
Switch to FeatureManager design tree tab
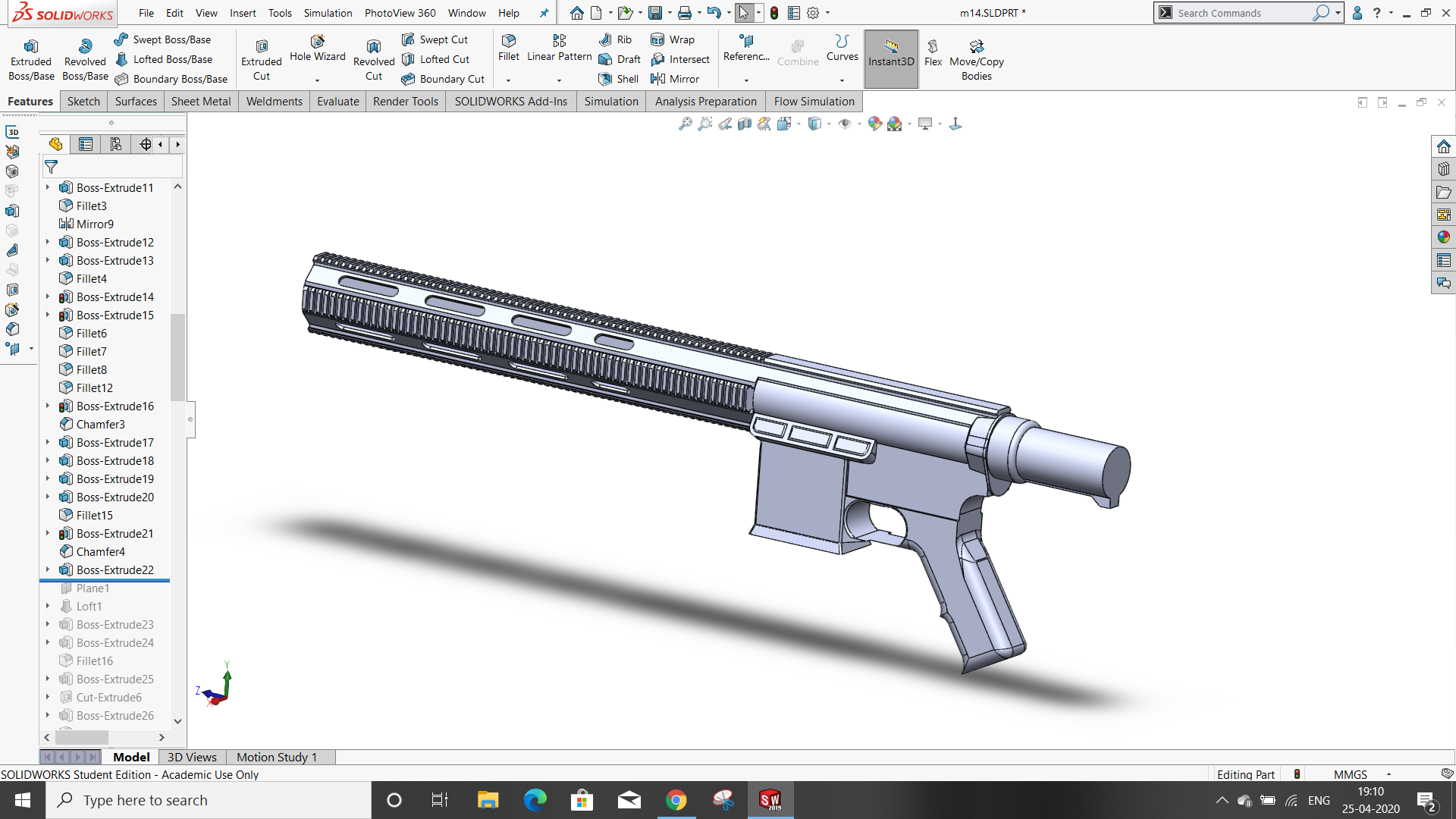click(55, 144)
